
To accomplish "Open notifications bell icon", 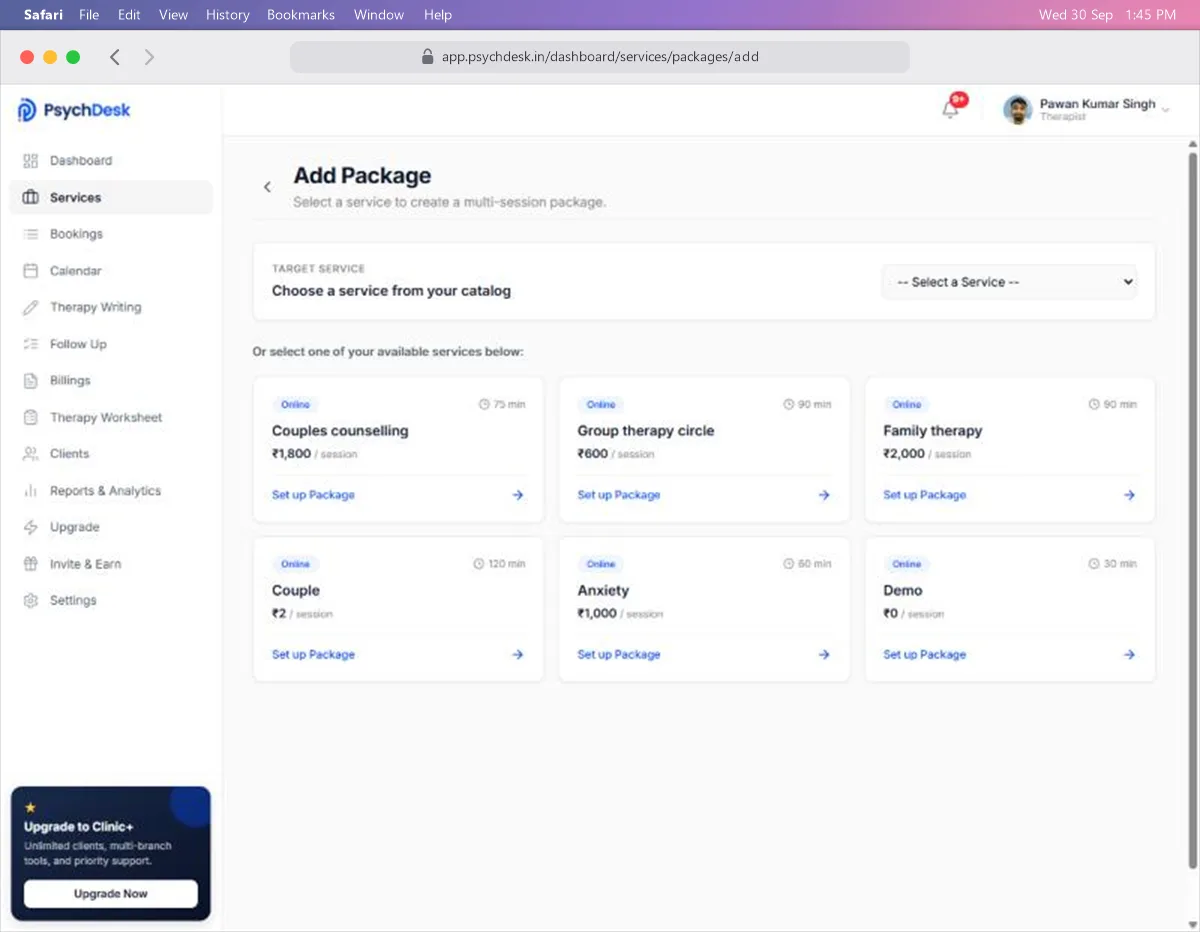I will tap(950, 110).
